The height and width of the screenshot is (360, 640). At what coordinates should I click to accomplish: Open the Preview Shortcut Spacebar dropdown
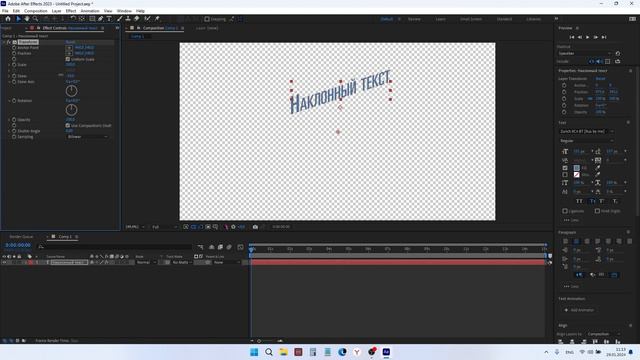click(x=584, y=53)
